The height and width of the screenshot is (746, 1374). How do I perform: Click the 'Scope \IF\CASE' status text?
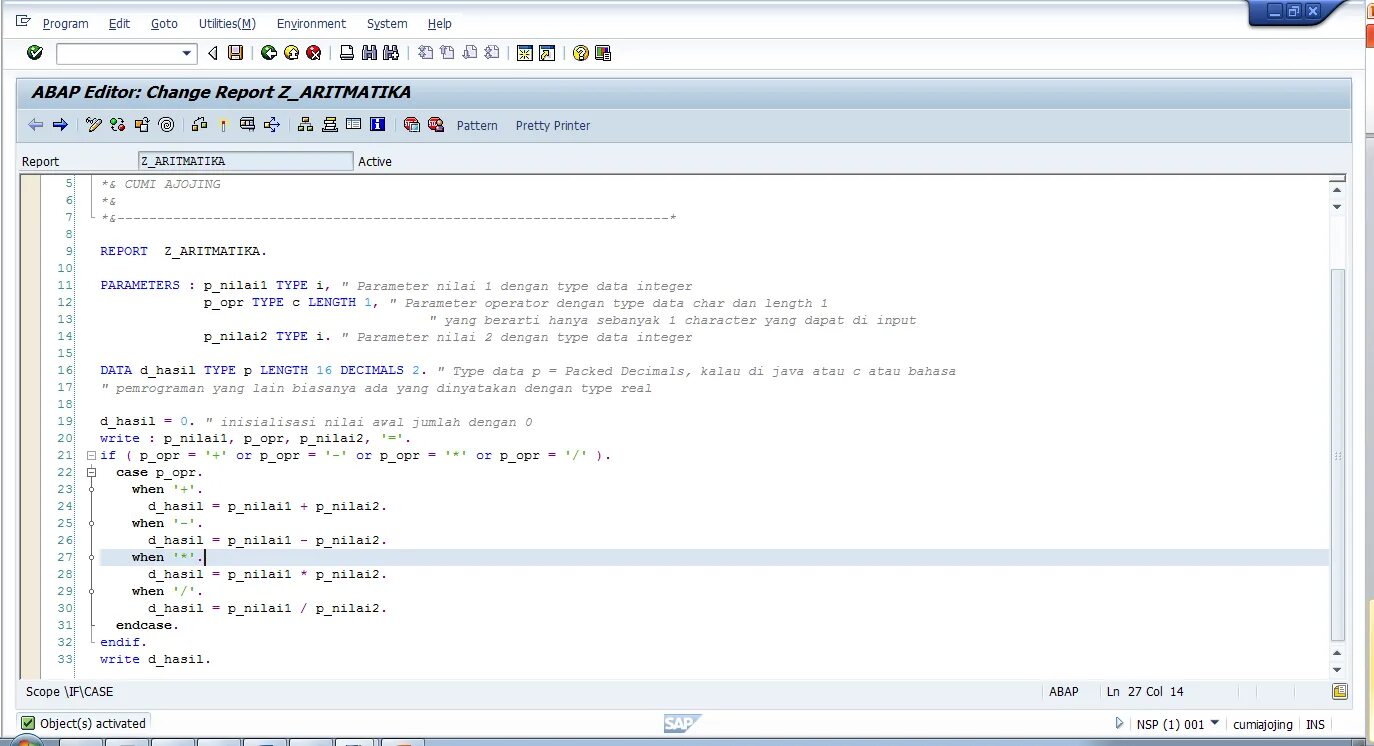click(x=69, y=692)
